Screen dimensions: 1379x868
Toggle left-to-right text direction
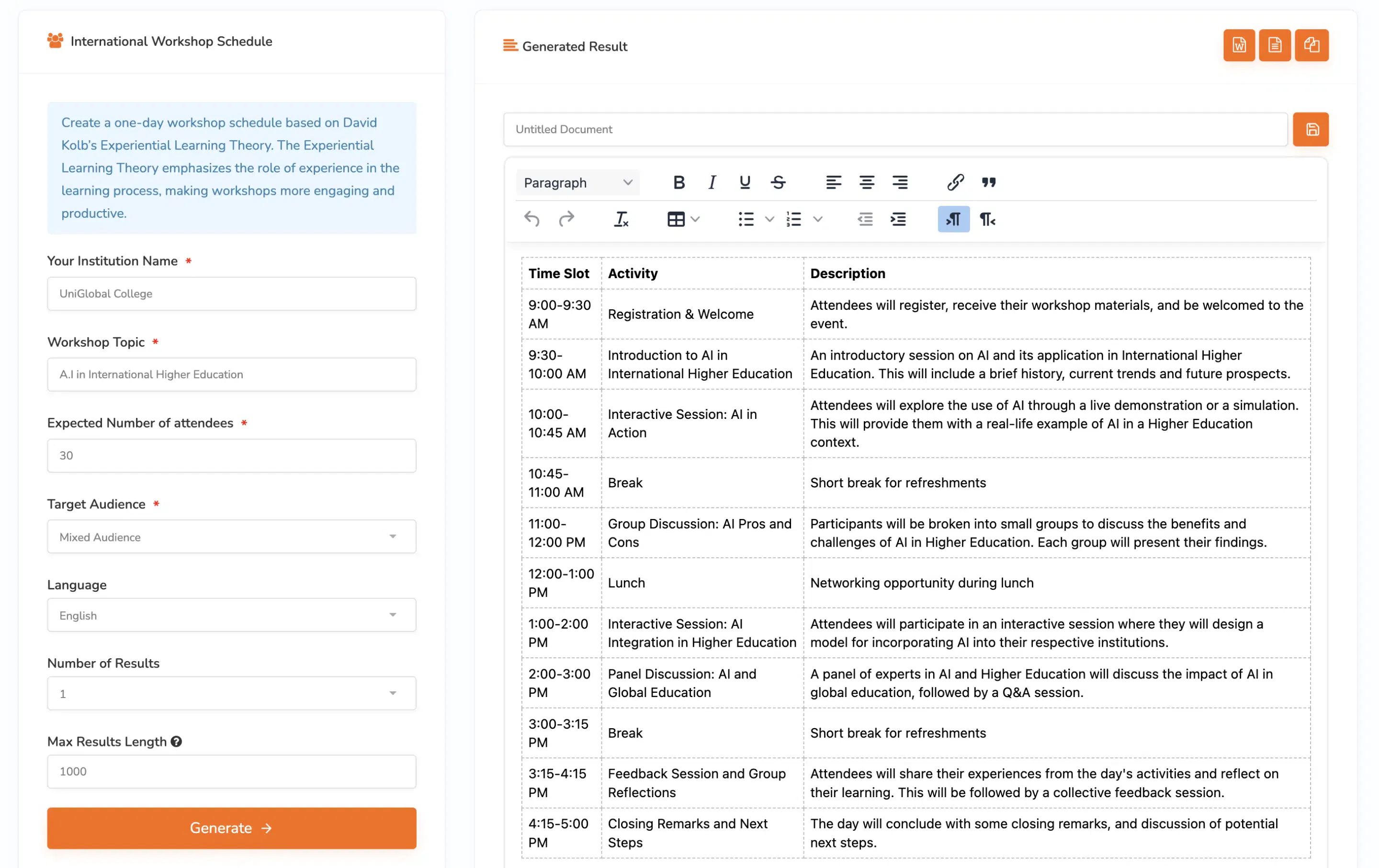click(x=953, y=219)
